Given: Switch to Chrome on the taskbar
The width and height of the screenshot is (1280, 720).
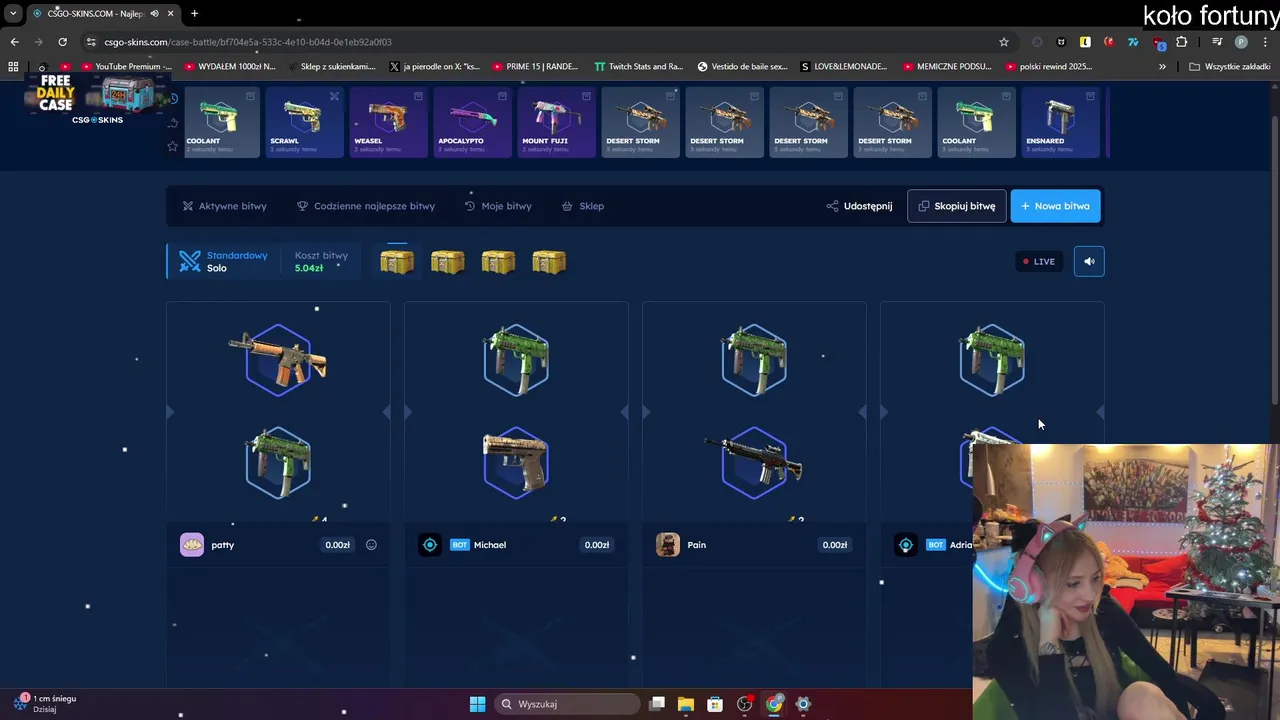Looking at the screenshot, I should (774, 704).
